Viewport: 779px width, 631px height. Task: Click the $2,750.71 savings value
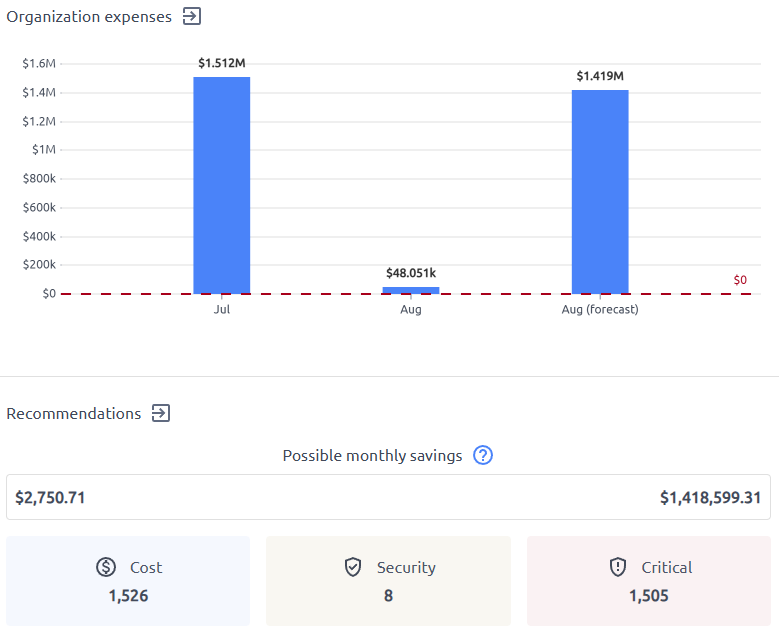(50, 497)
